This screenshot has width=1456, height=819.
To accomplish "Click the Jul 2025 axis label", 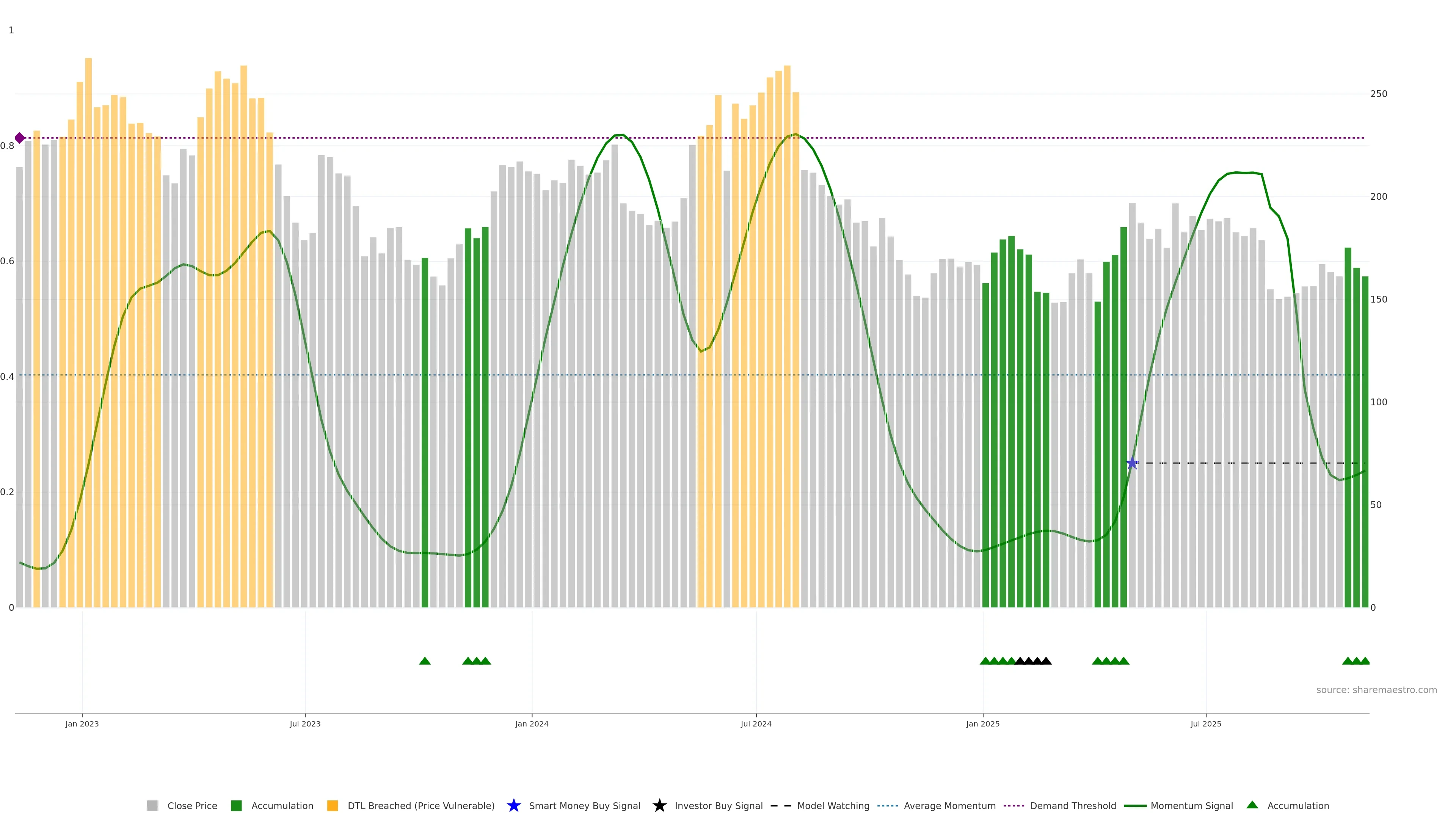I will click(1206, 724).
